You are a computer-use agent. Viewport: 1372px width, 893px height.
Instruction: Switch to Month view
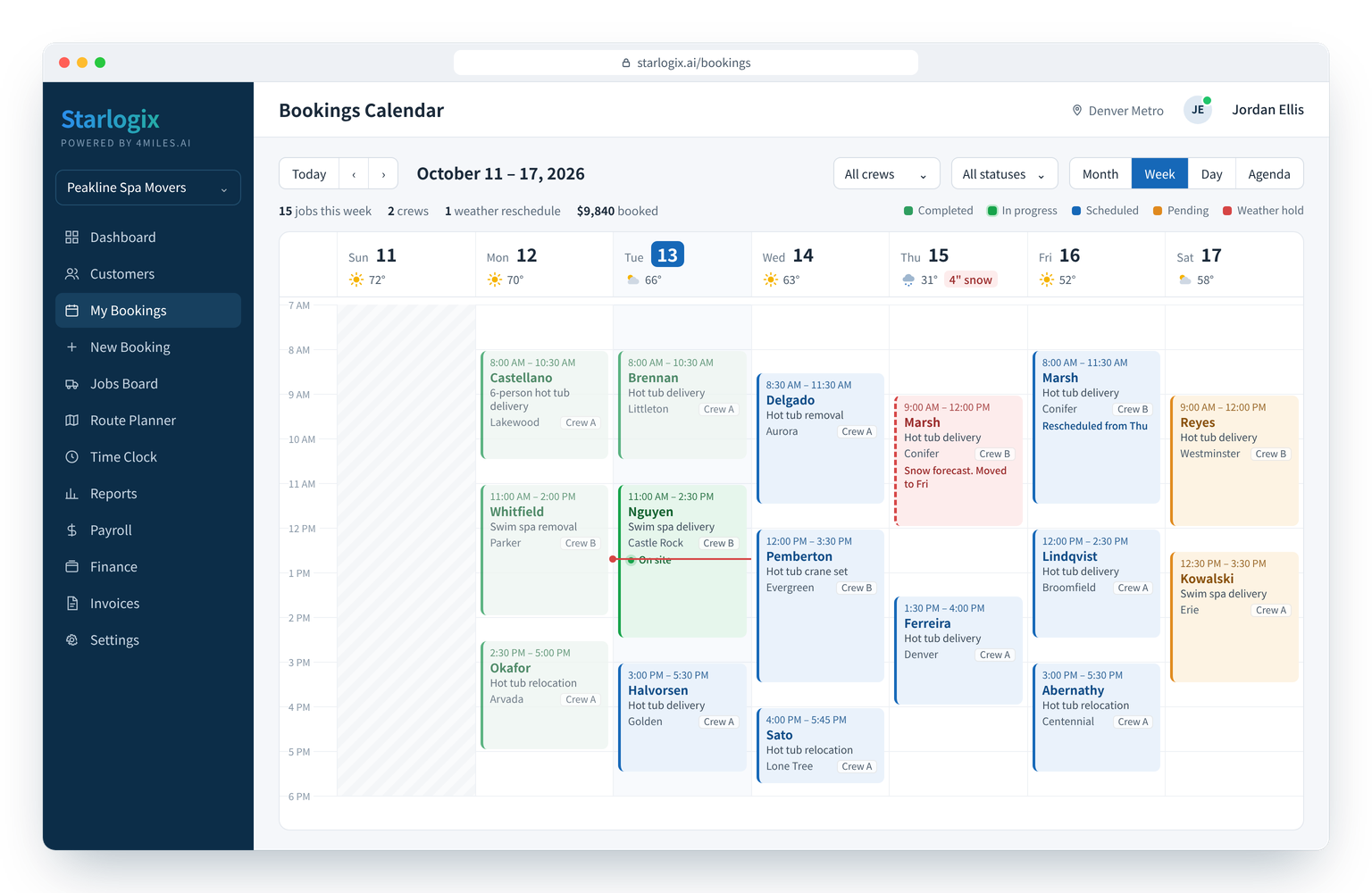coord(1100,174)
